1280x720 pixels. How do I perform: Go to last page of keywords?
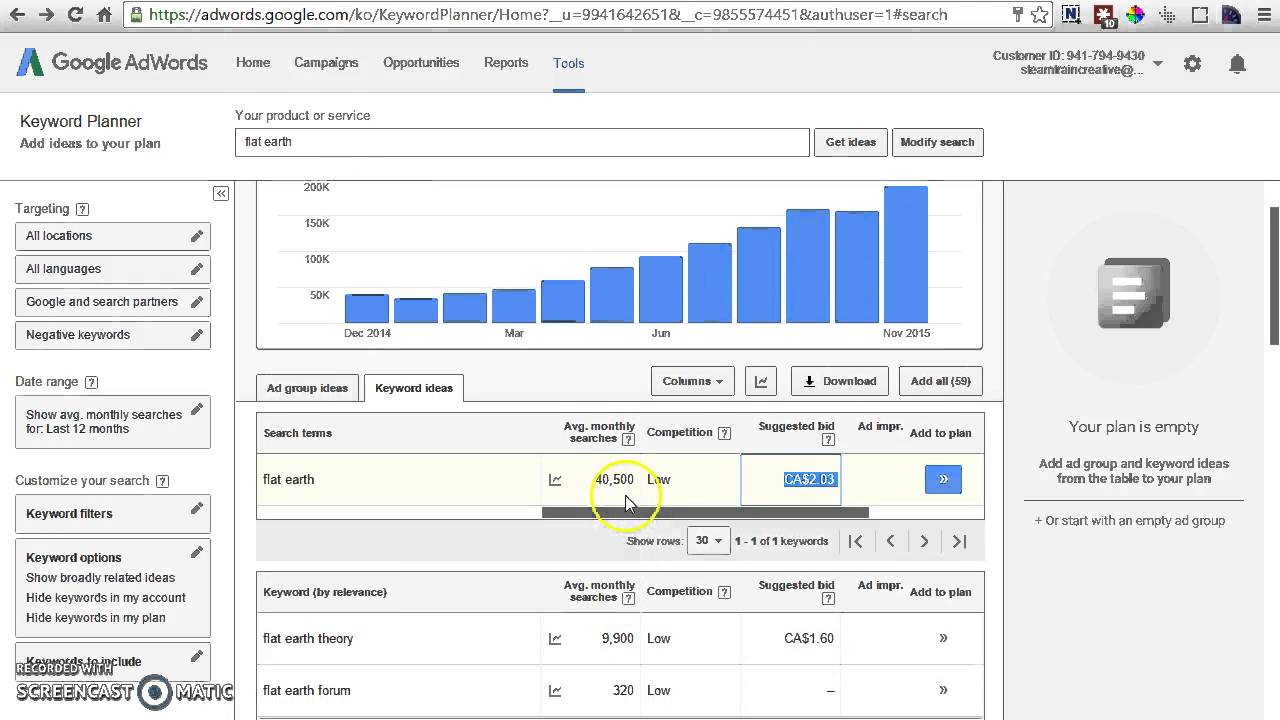tap(959, 541)
